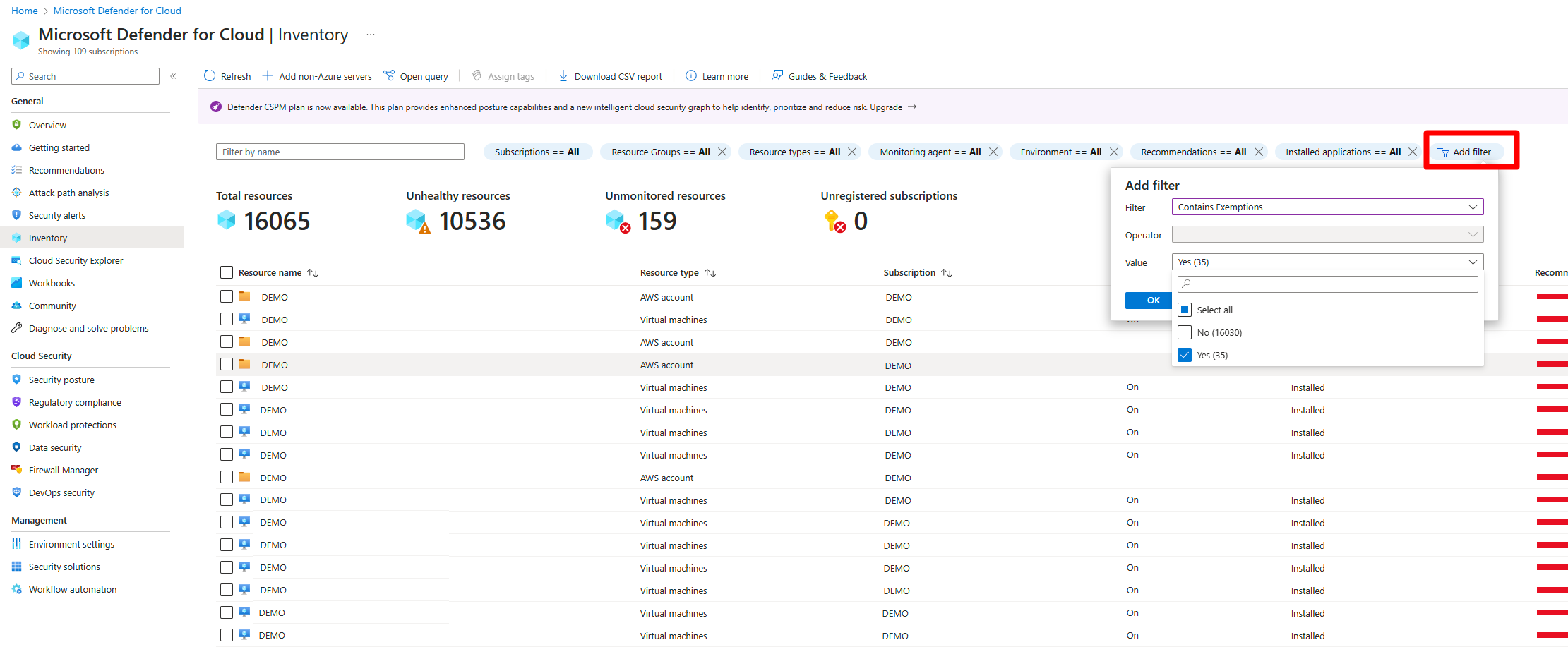This screenshot has width=1568, height=647.
Task: Collapse the left navigation menu
Action: (173, 76)
